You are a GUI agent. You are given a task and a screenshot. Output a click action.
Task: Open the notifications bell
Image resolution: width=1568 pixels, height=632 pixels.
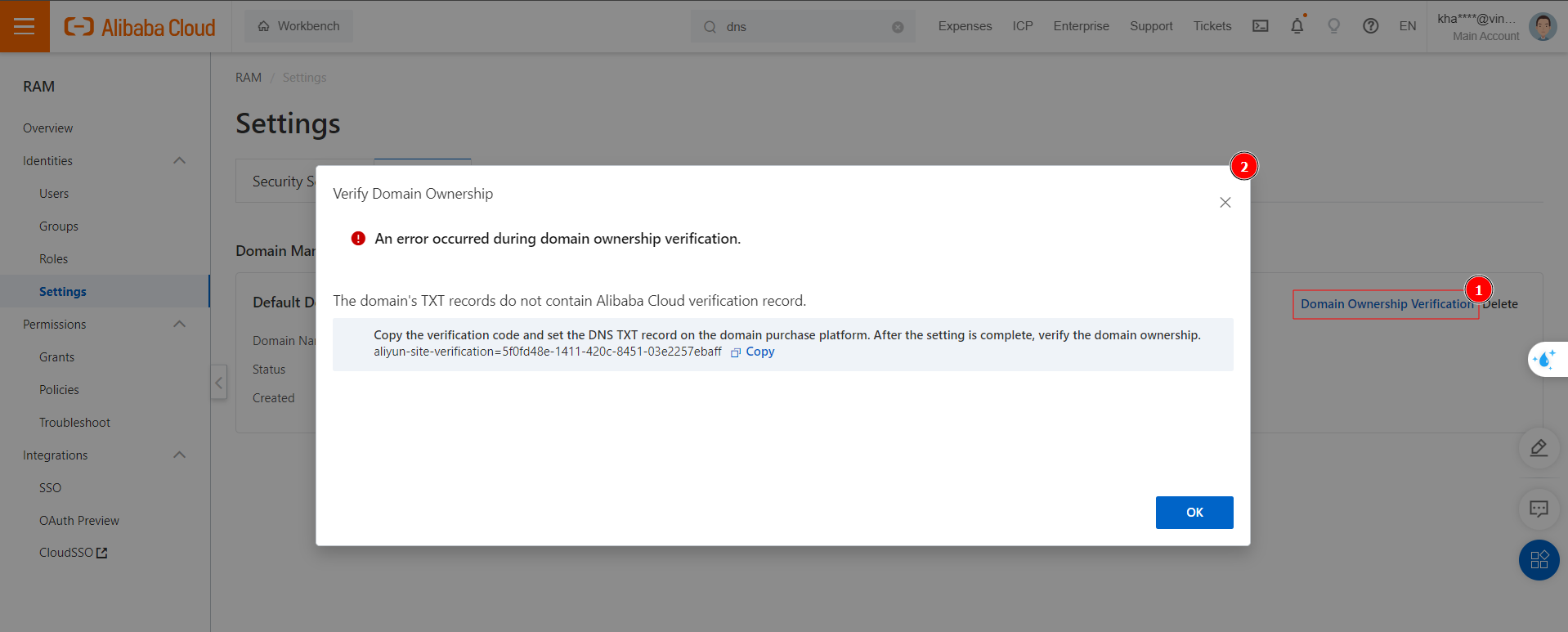point(1297,26)
